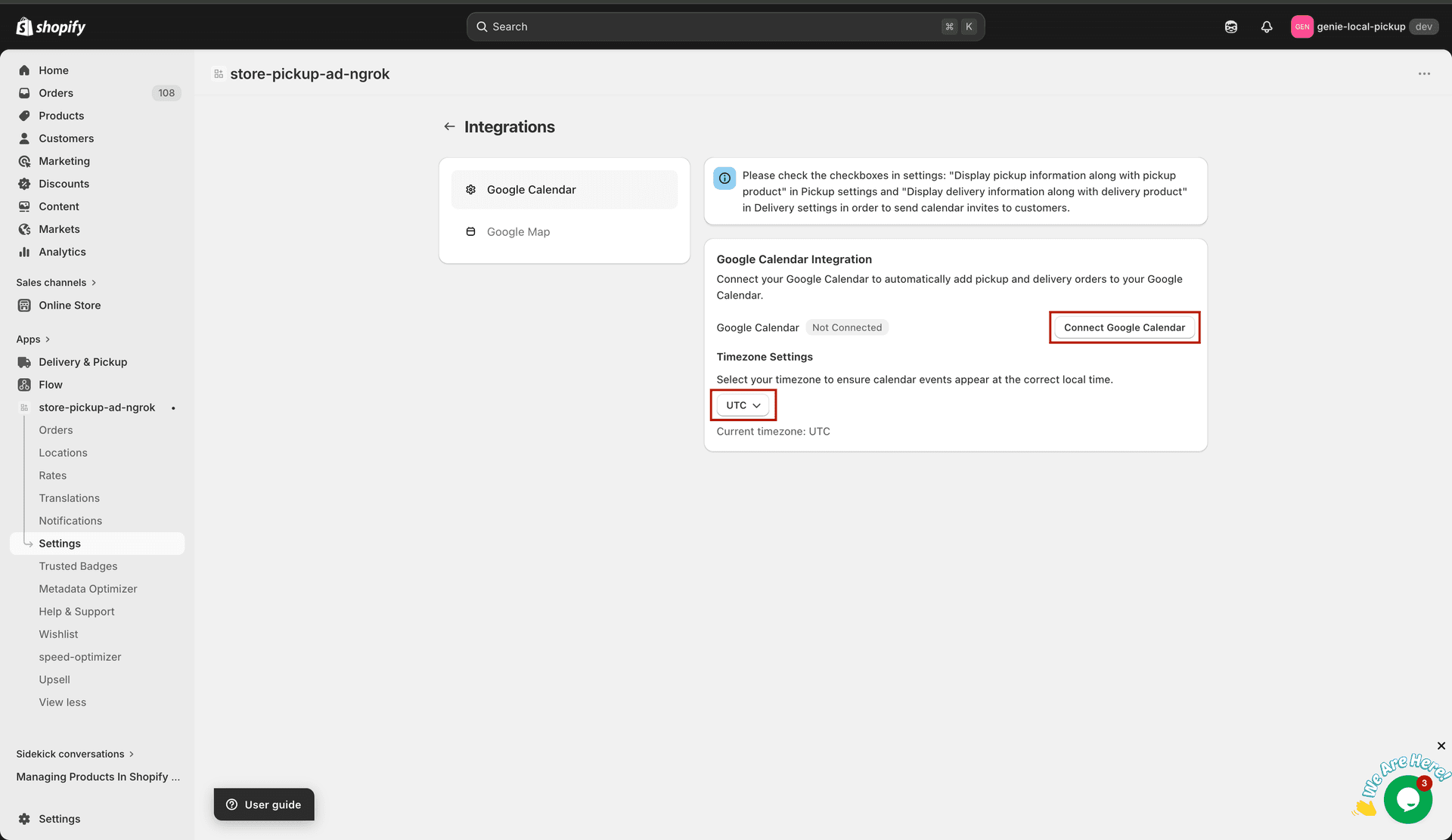The image size is (1452, 840).
Task: Click the Marketing target icon
Action: tap(24, 161)
